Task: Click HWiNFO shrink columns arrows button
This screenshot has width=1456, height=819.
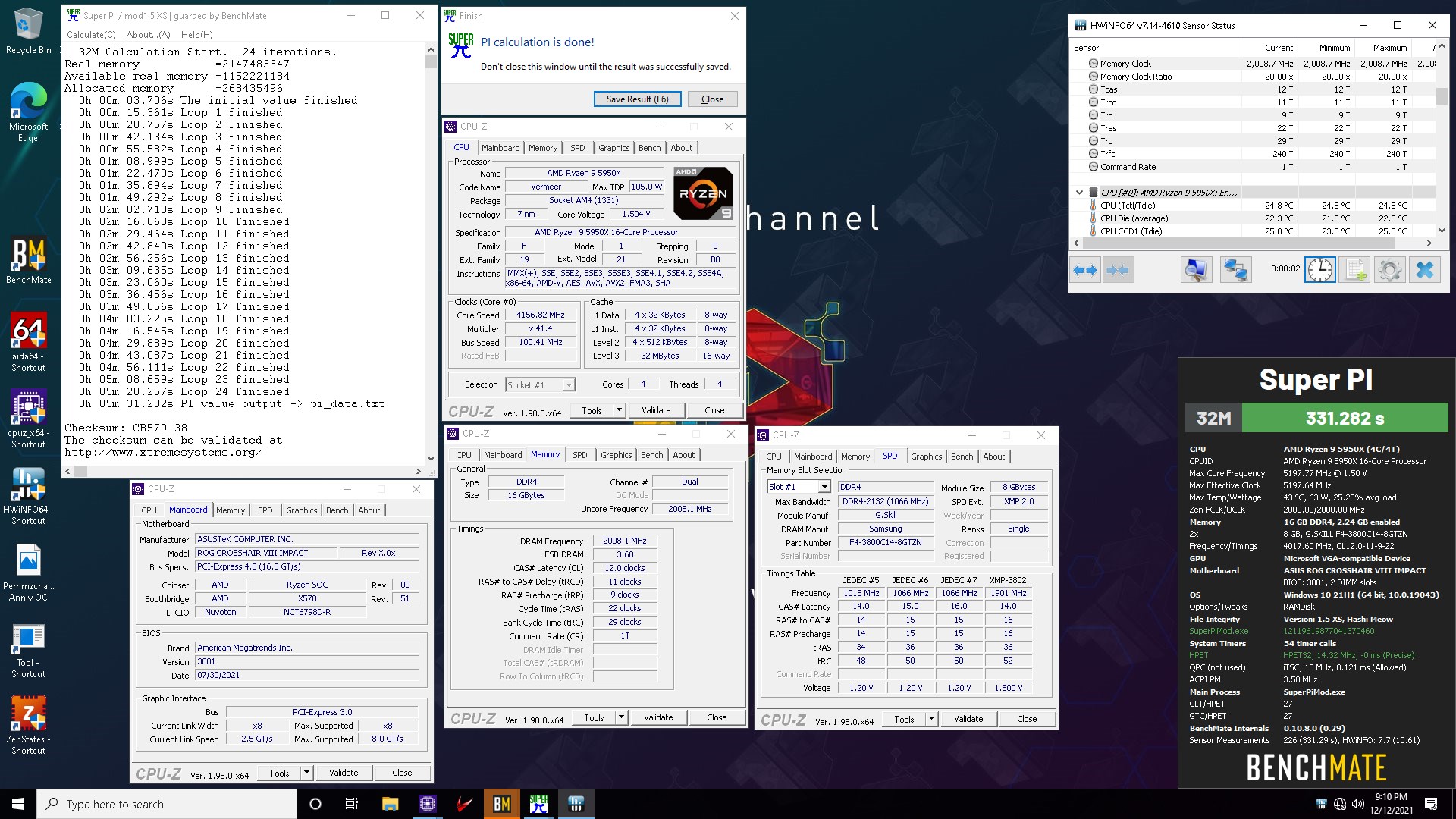Action: pyautogui.click(x=1118, y=270)
